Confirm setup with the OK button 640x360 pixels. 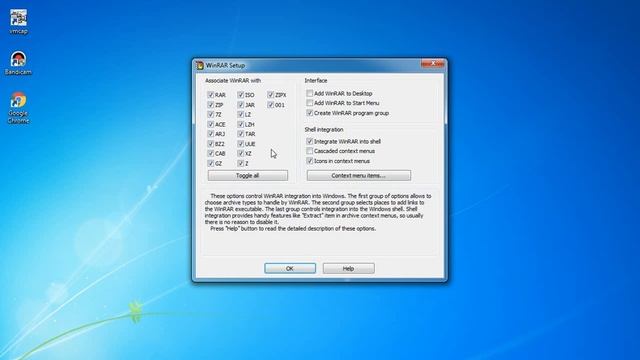290,268
